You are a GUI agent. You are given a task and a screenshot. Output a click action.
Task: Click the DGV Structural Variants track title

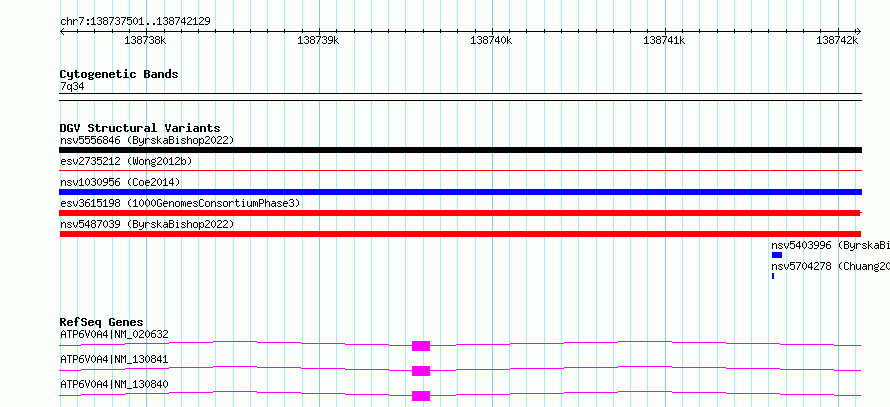[140, 128]
